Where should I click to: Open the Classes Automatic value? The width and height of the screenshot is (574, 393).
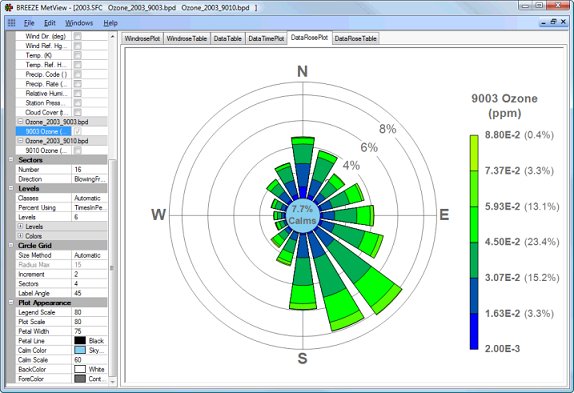[x=90, y=198]
